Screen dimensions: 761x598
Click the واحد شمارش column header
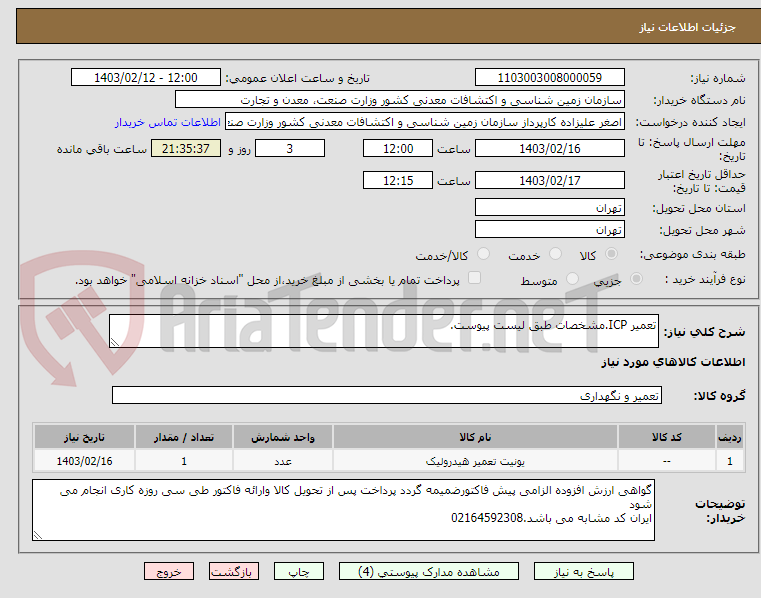[283, 437]
